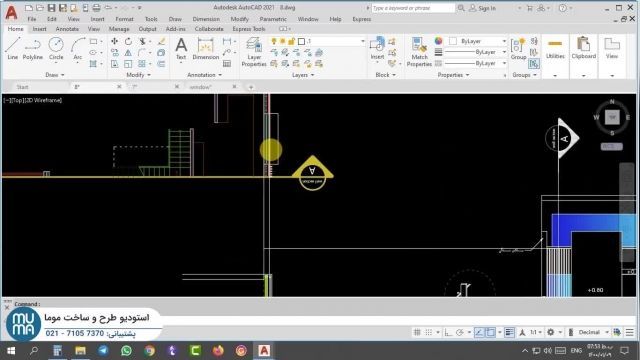The width and height of the screenshot is (640, 360).
Task: Click the Save icon in quick access toolbar
Action: coord(51,8)
